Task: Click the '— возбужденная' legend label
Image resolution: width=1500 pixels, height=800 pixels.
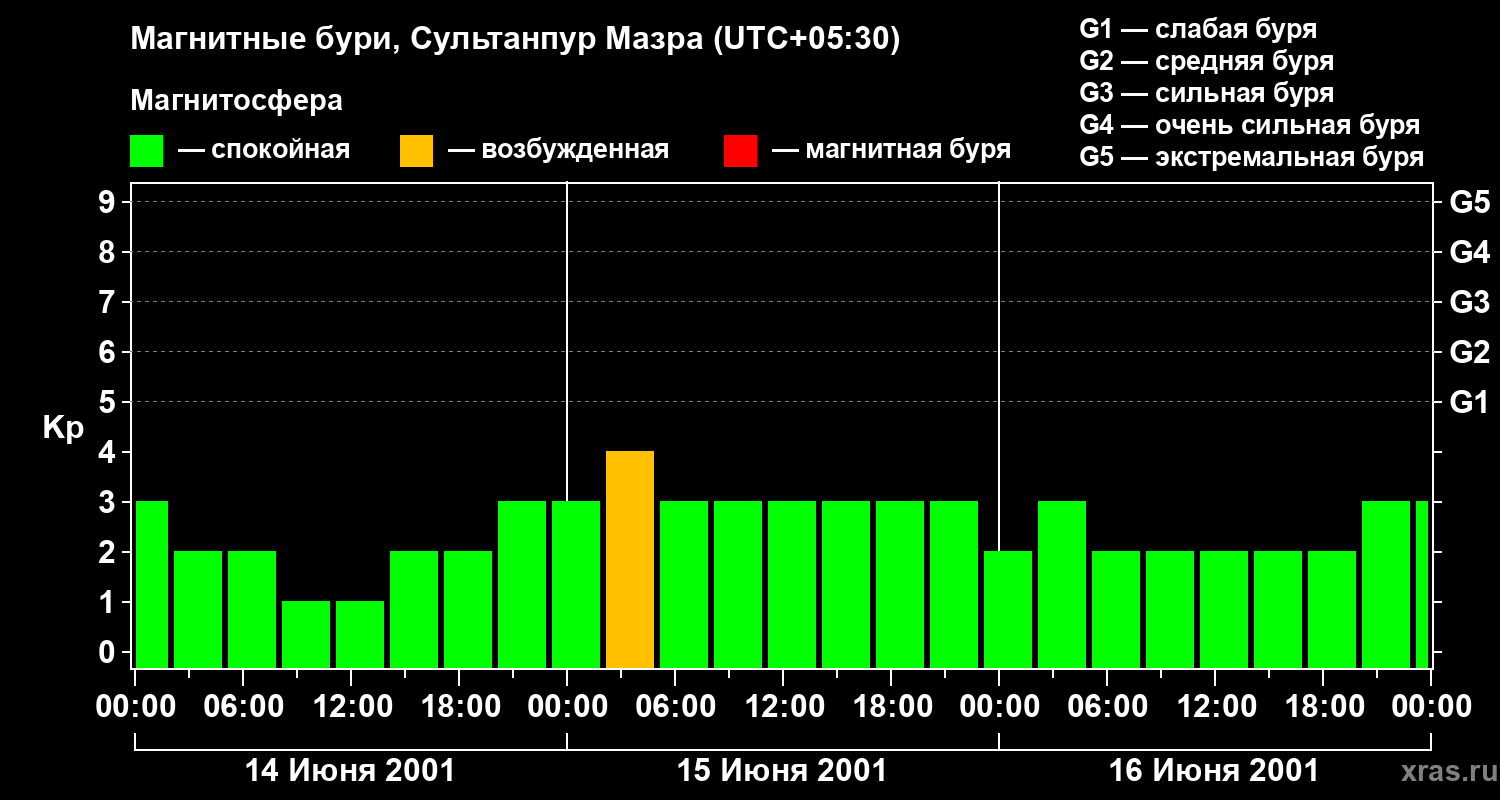Action: 559,151
